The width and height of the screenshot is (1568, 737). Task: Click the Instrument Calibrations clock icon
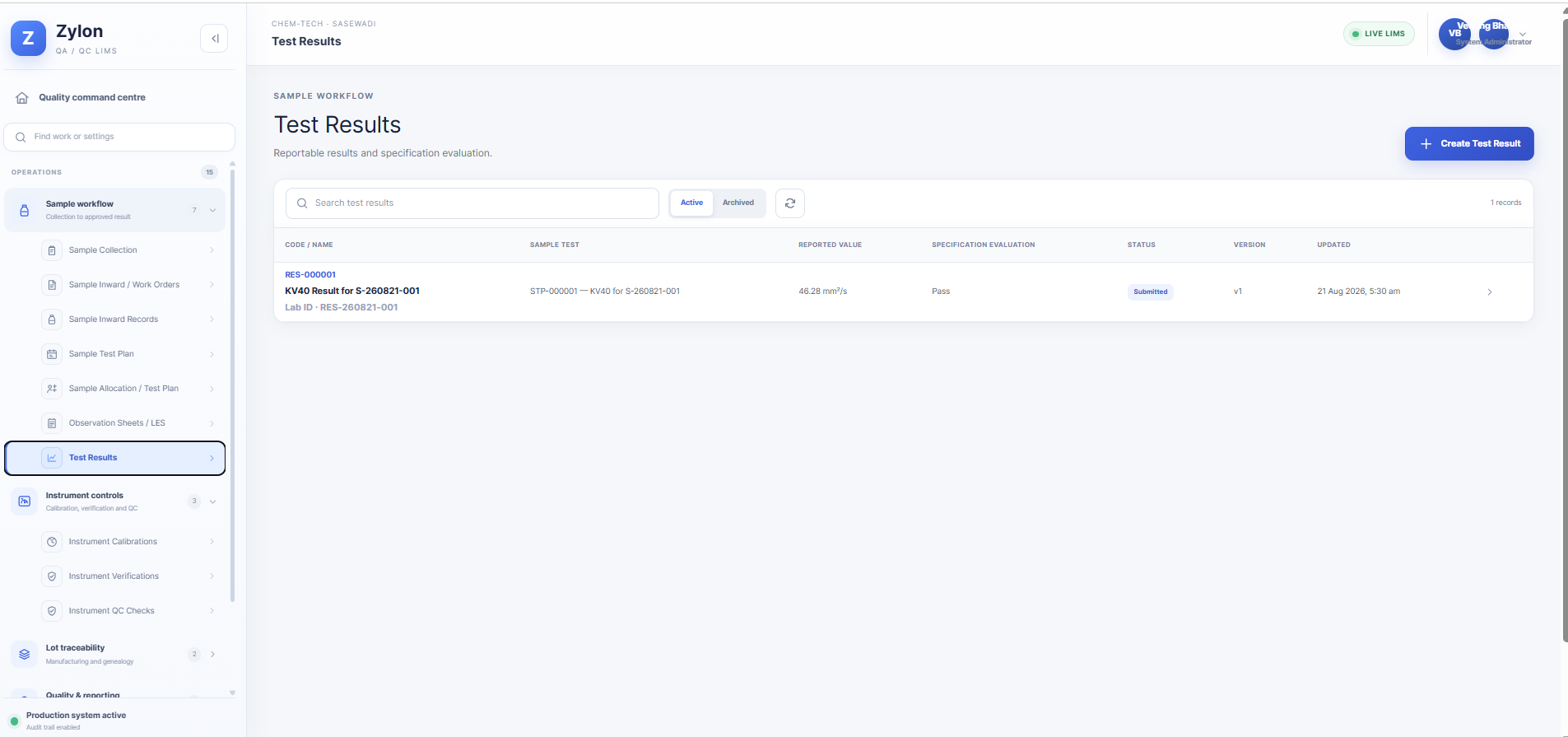52,542
